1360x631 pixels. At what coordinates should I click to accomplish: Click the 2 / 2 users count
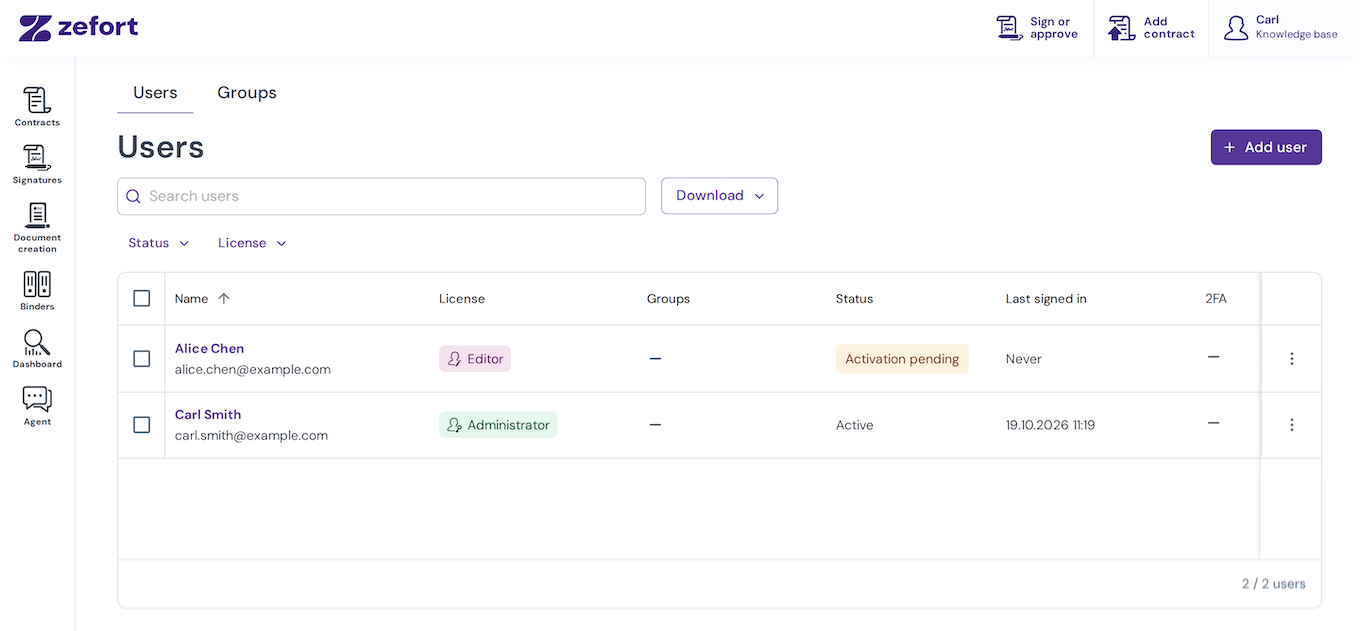point(1274,583)
